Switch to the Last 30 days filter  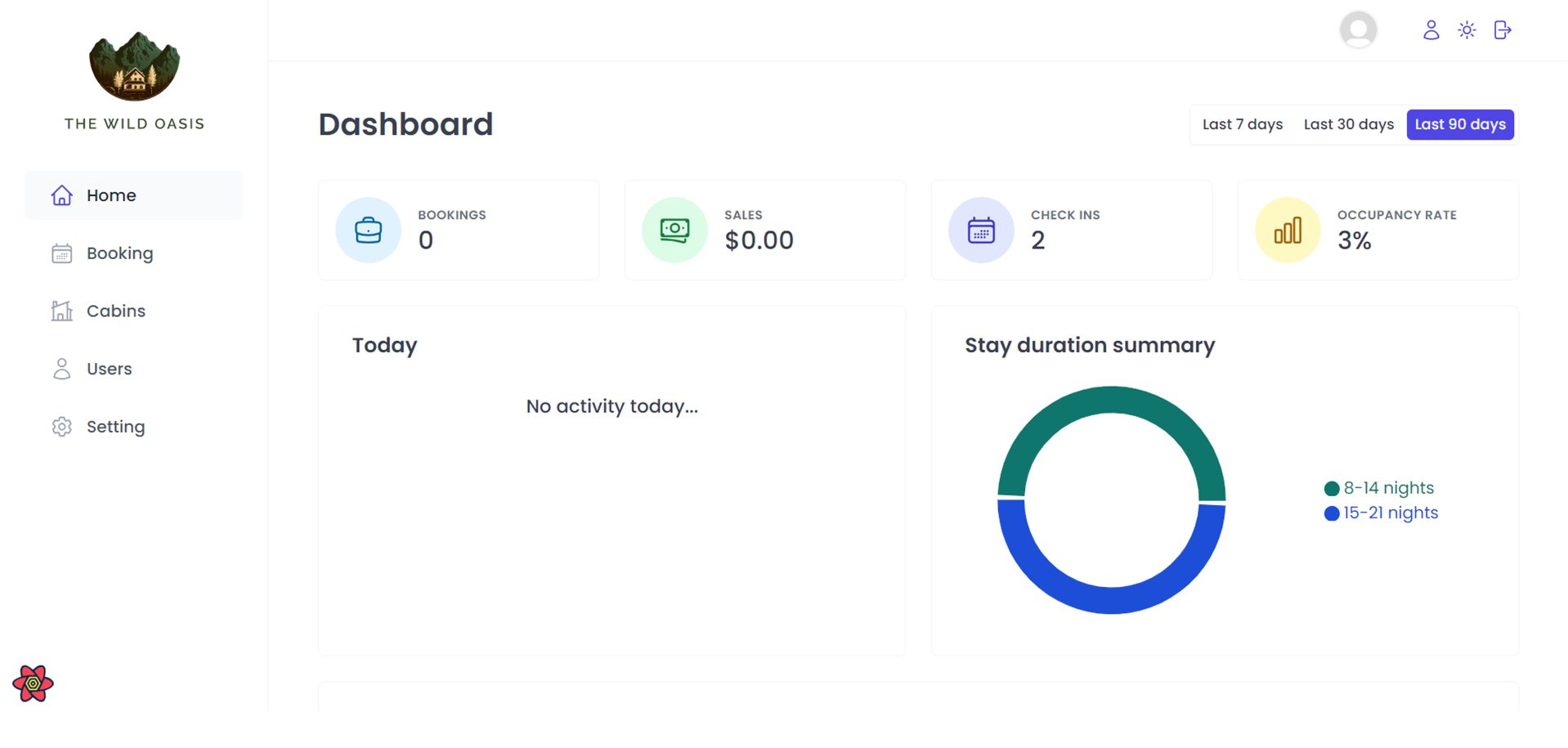[x=1348, y=124]
